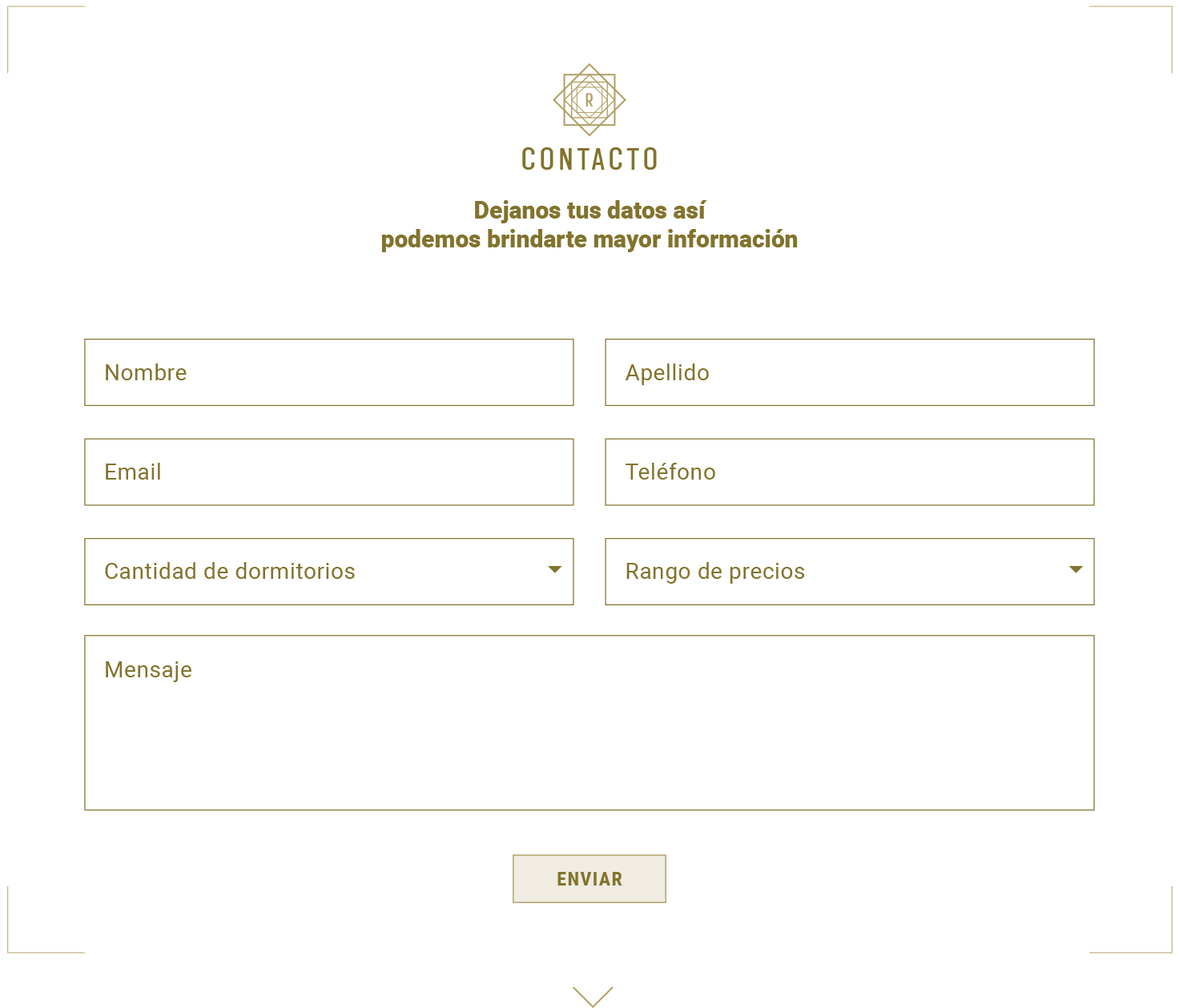Click the "podemos brindarte mayor información" line
The image size is (1179, 1008).
589,239
